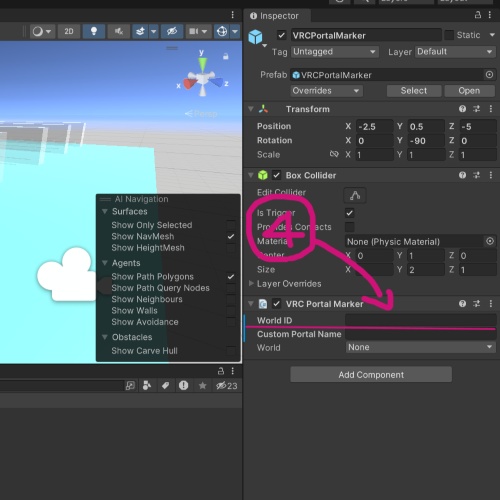500x500 pixels.
Task: Uncheck the Show NavMesh checkbox
Action: coord(231,236)
